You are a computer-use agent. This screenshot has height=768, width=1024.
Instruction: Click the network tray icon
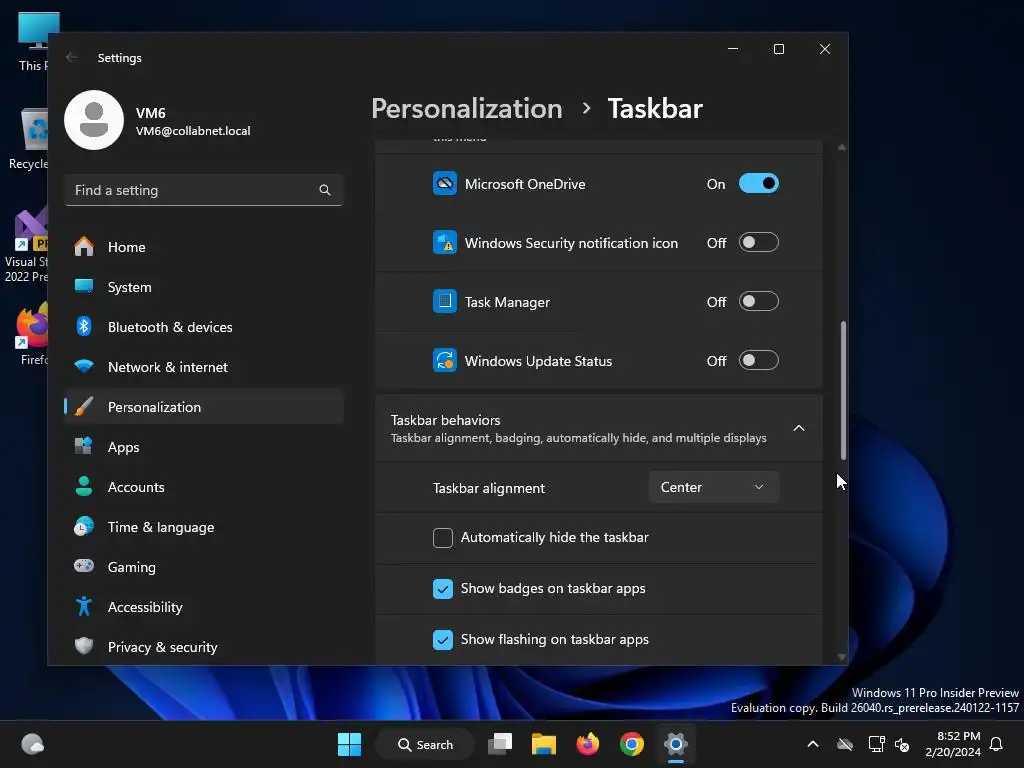[876, 744]
